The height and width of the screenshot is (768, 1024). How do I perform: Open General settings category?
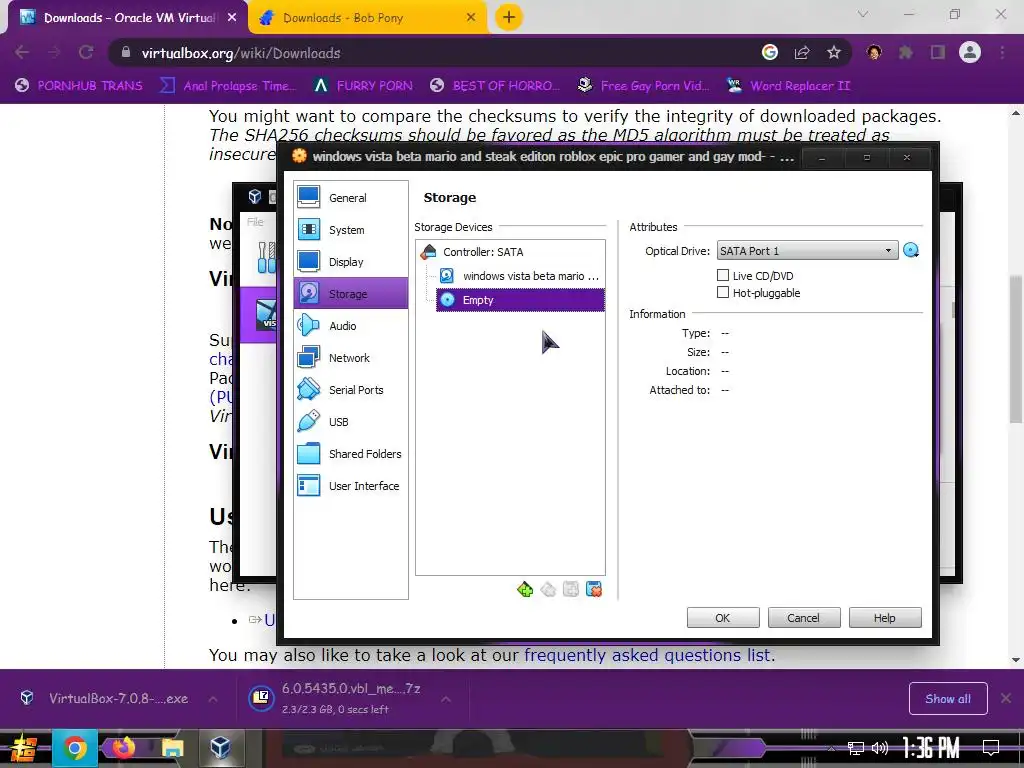(x=351, y=197)
